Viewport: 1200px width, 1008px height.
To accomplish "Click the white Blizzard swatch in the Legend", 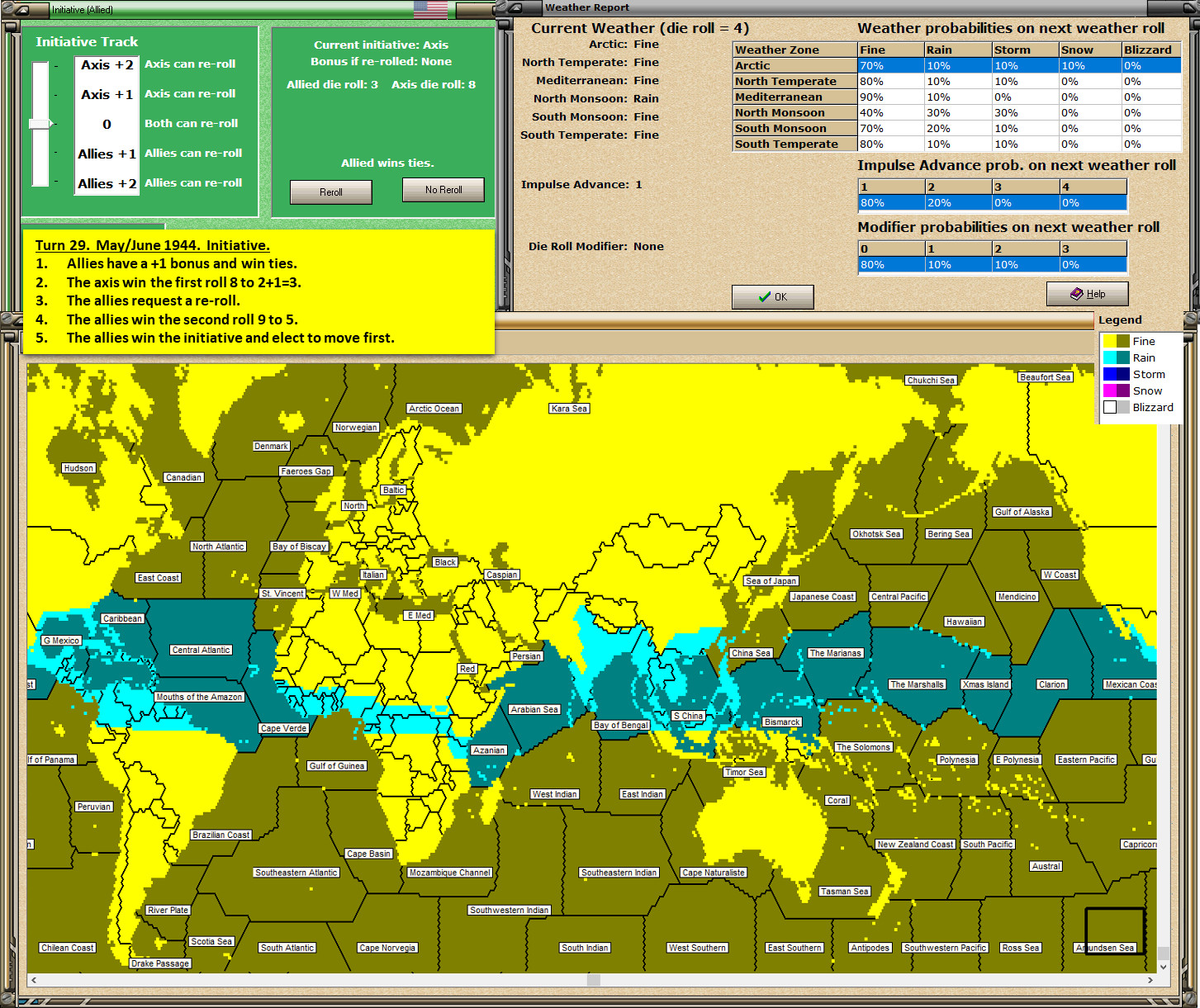I will pyautogui.click(x=1110, y=407).
